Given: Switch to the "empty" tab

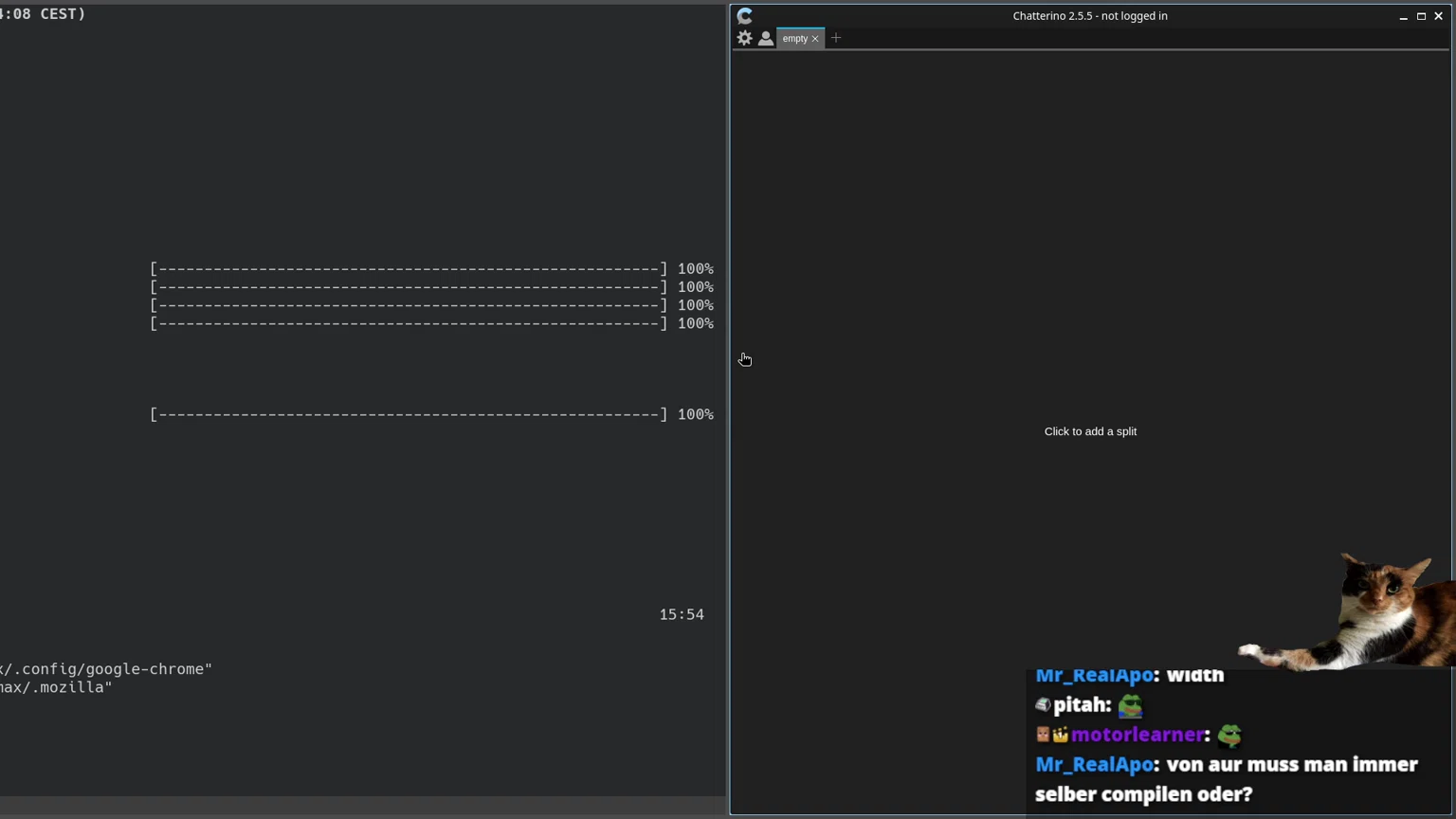Looking at the screenshot, I should pyautogui.click(x=796, y=38).
